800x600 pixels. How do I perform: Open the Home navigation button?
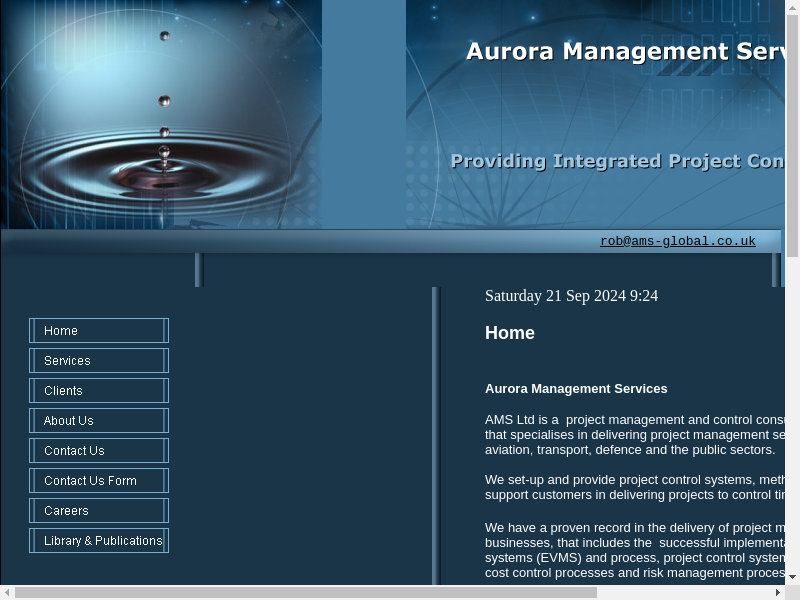pyautogui.click(x=99, y=331)
